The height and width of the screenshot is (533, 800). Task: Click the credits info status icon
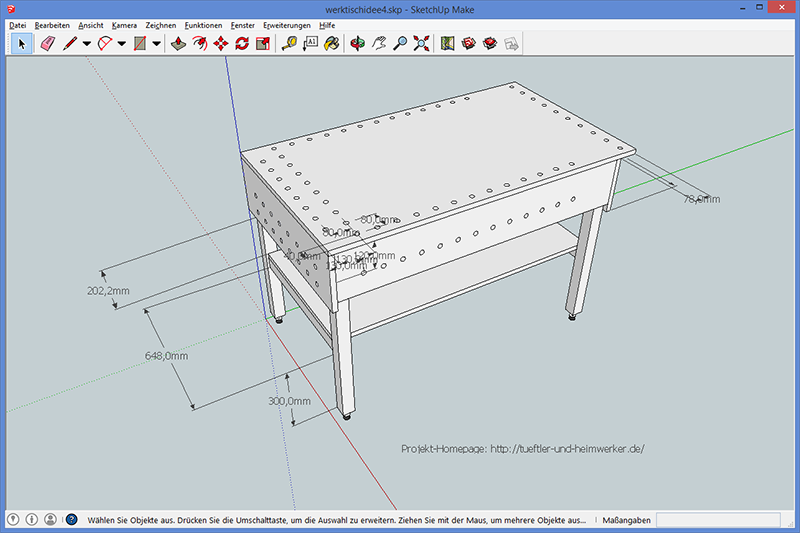coord(32,519)
